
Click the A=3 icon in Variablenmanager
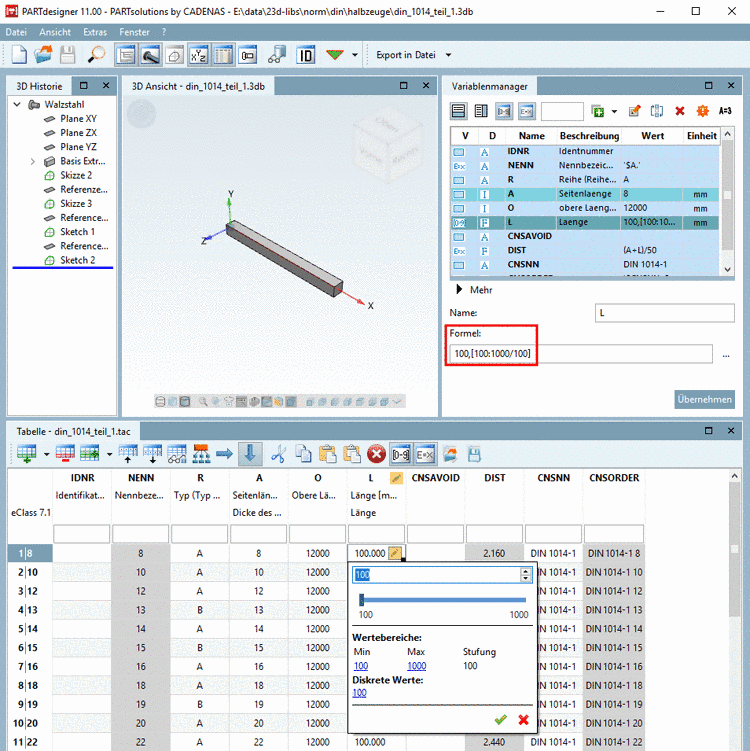[x=725, y=111]
